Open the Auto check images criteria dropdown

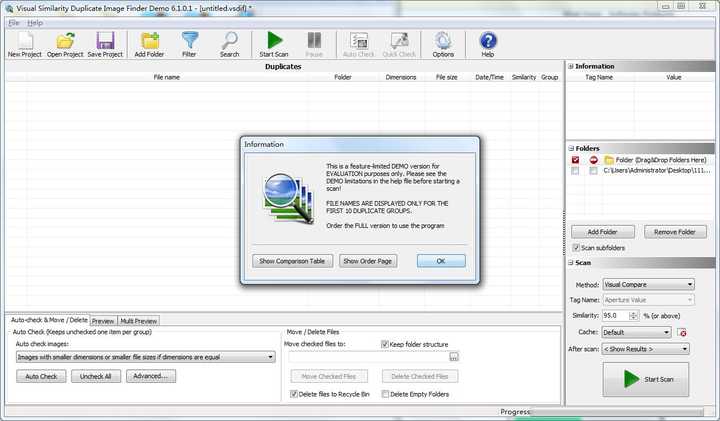click(146, 357)
